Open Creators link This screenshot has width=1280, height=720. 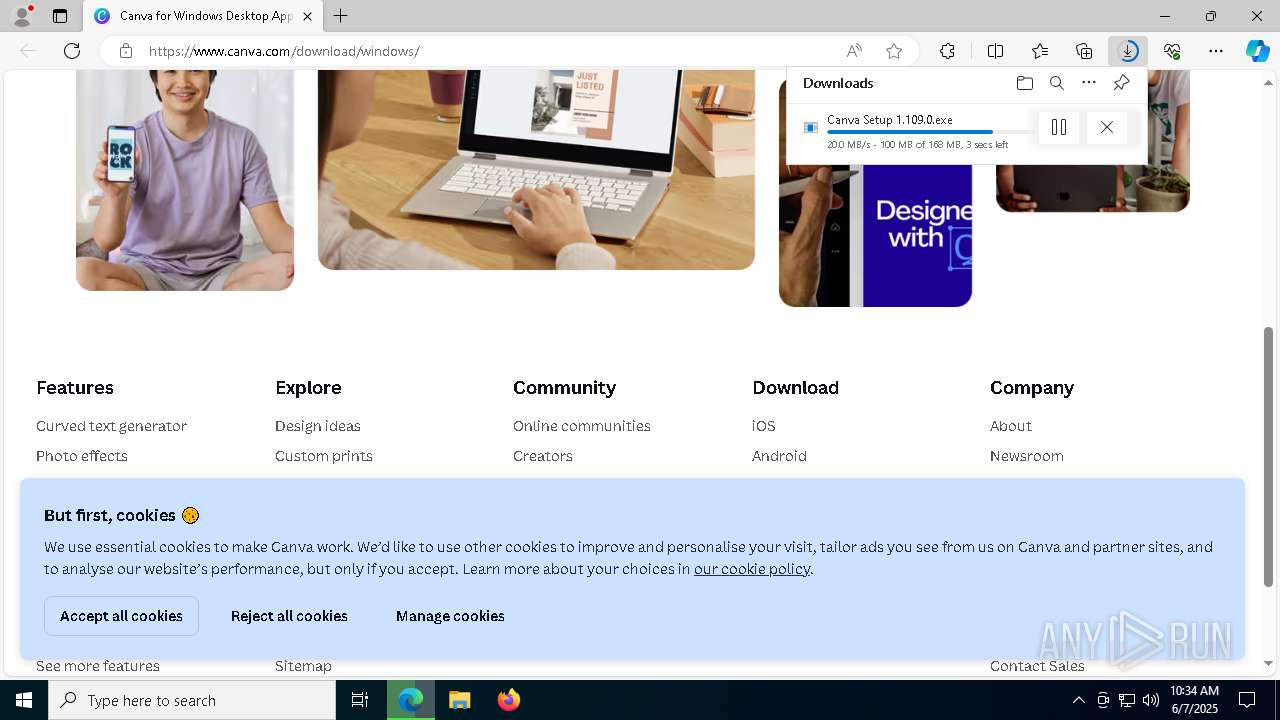click(x=543, y=456)
